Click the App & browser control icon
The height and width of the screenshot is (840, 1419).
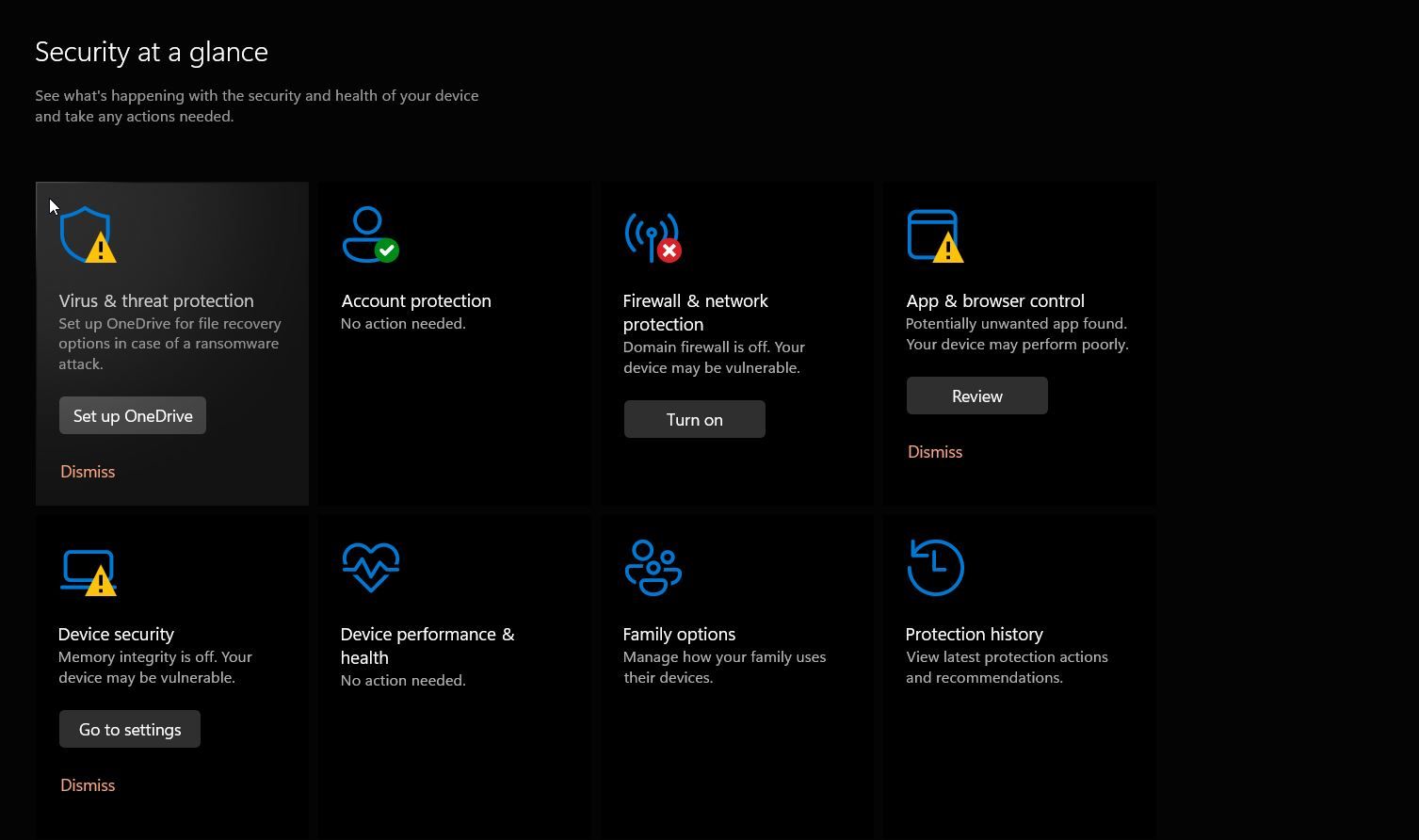[x=934, y=236]
